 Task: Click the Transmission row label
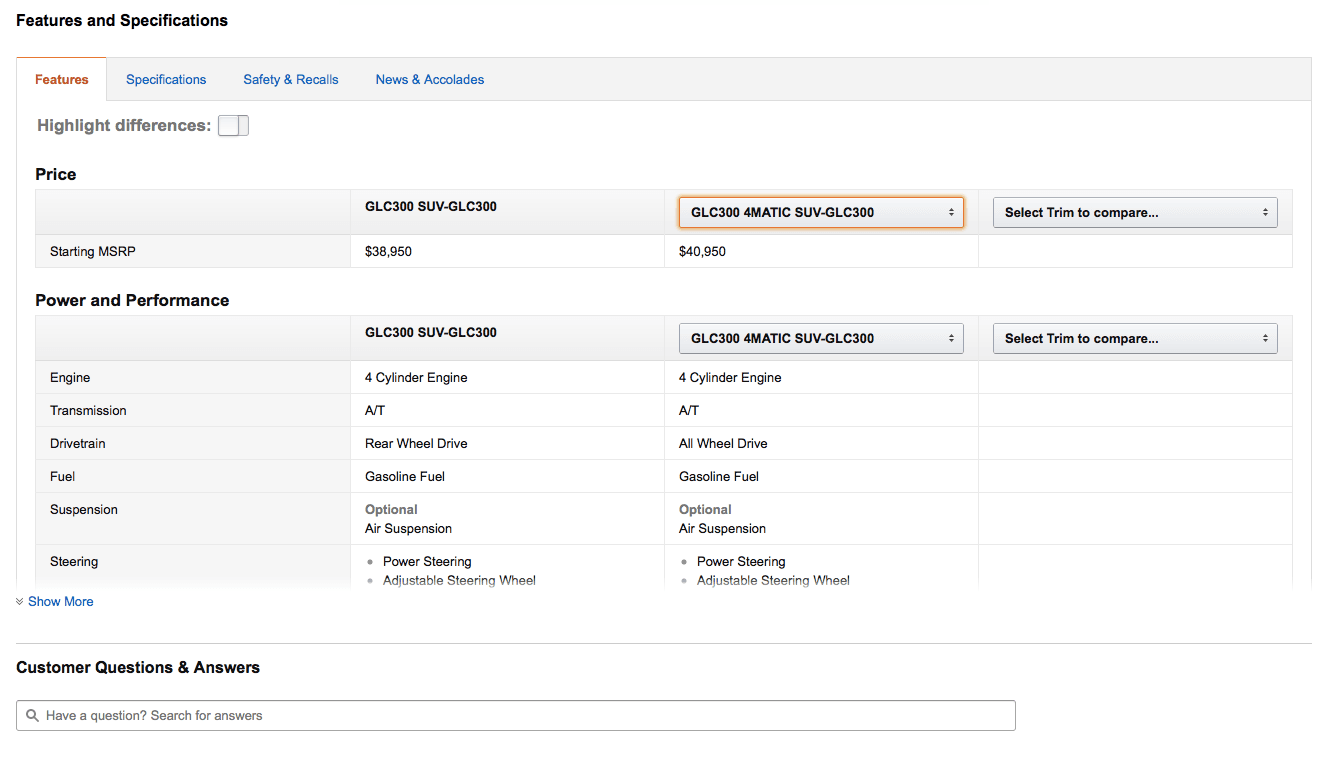pos(88,411)
